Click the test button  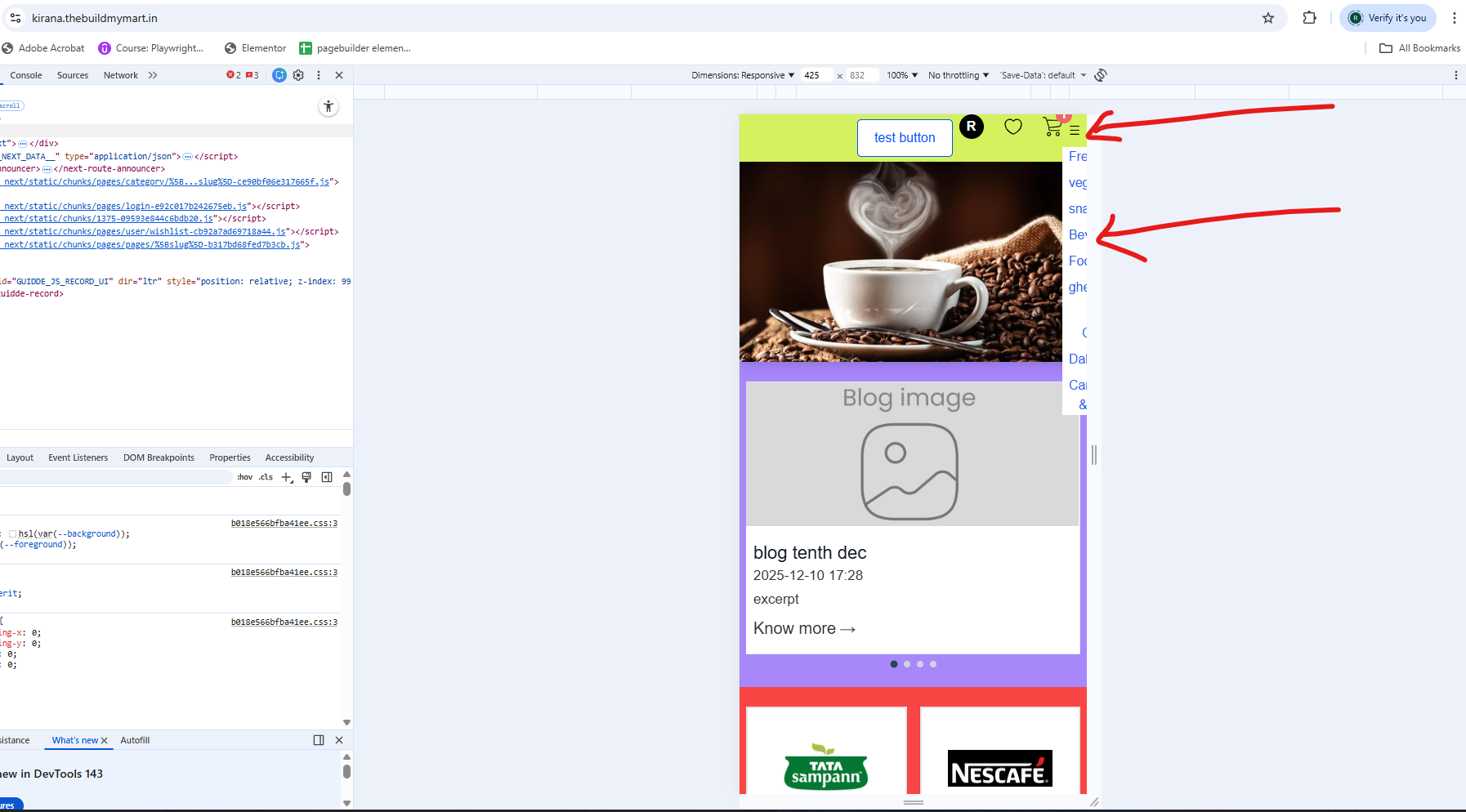click(x=905, y=138)
